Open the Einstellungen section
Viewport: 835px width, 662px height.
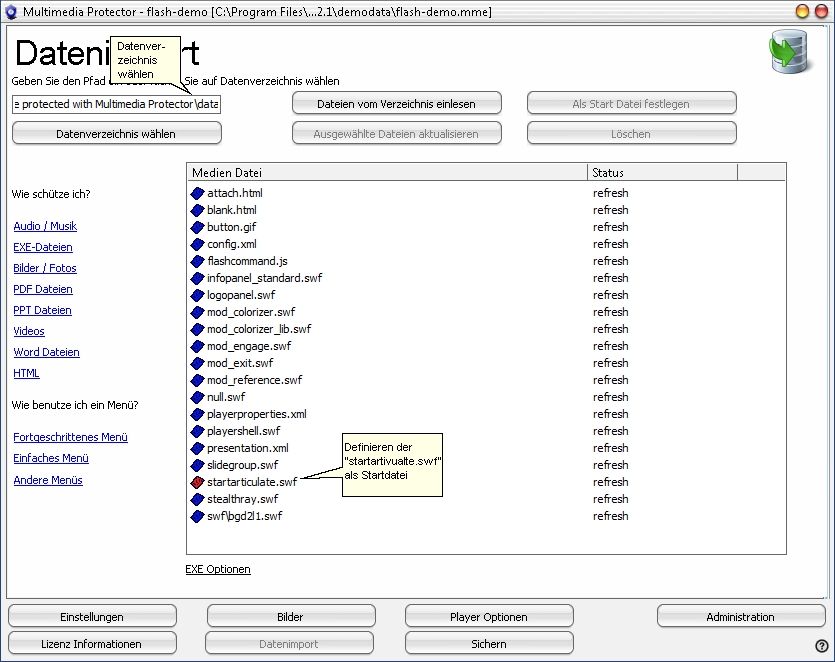(x=92, y=617)
